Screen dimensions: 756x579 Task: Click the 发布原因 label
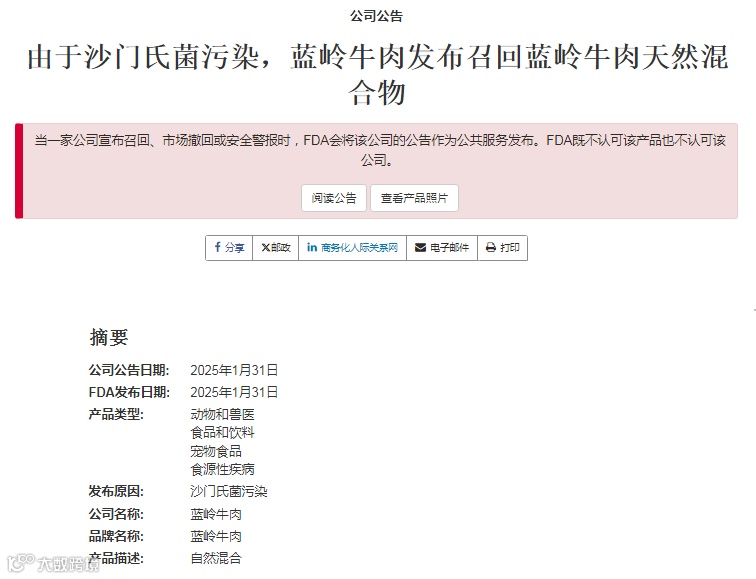[116, 491]
